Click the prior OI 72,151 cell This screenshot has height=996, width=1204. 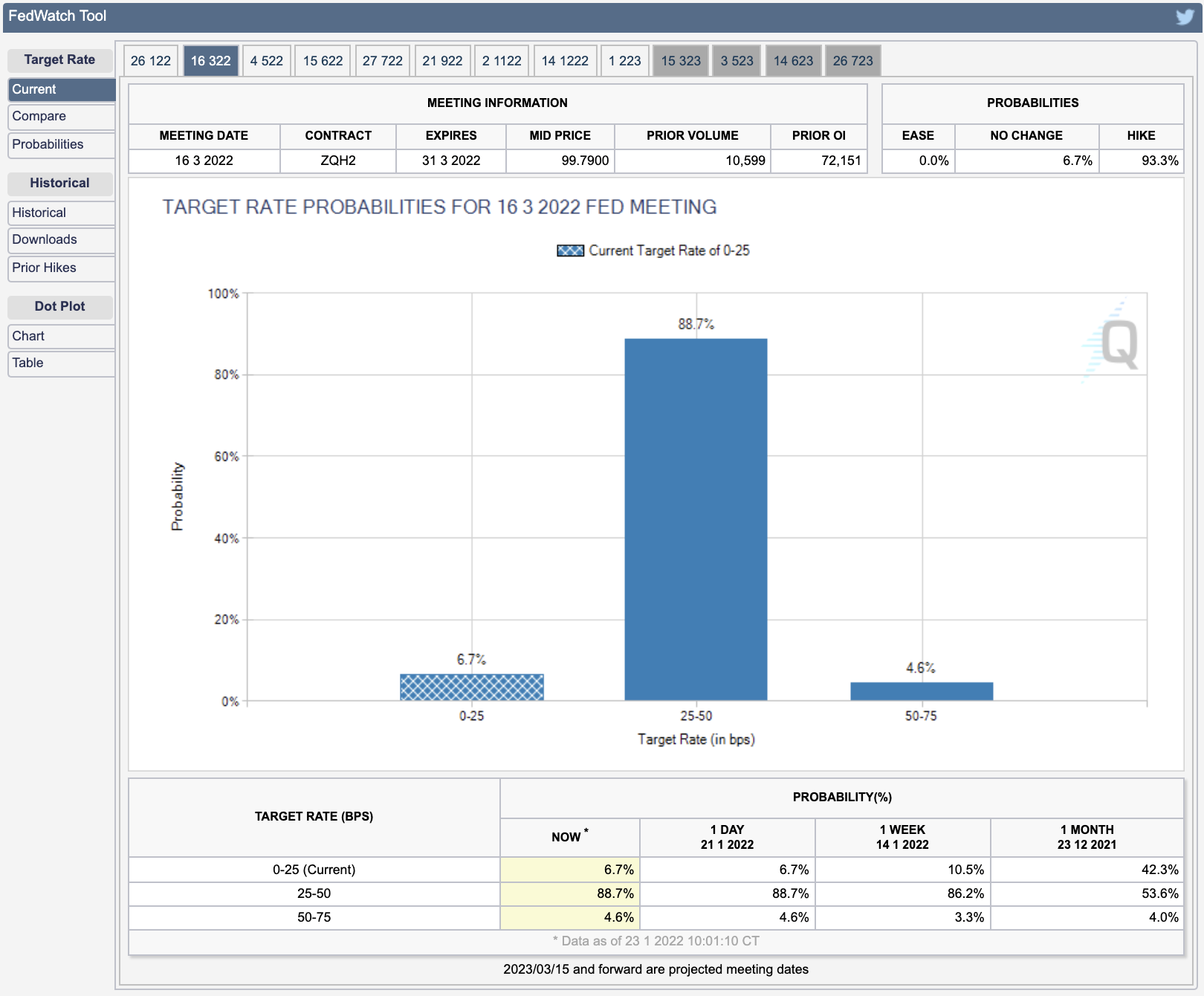819,161
